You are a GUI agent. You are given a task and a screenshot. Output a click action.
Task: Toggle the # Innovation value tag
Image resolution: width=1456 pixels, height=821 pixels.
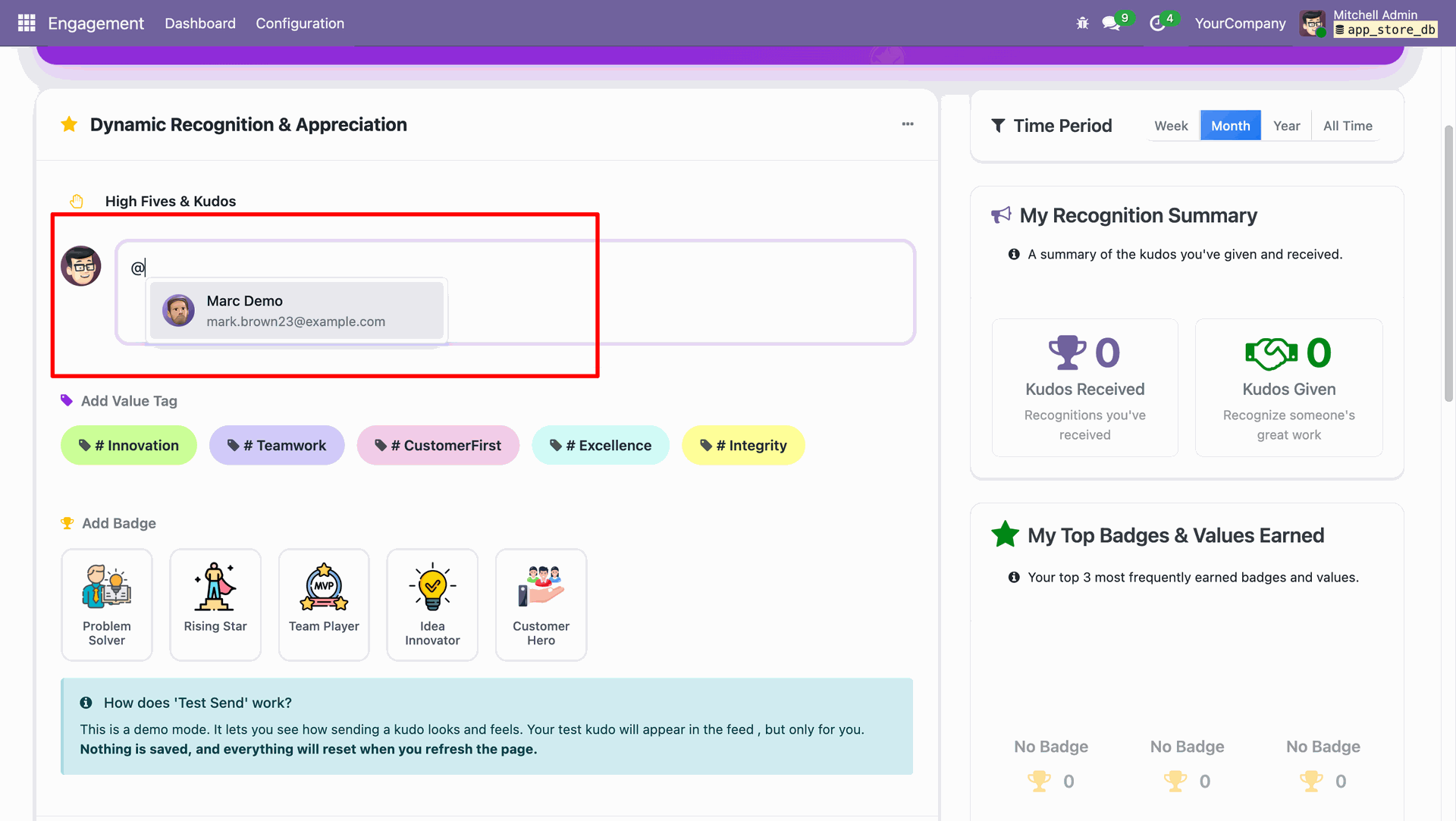129,446
